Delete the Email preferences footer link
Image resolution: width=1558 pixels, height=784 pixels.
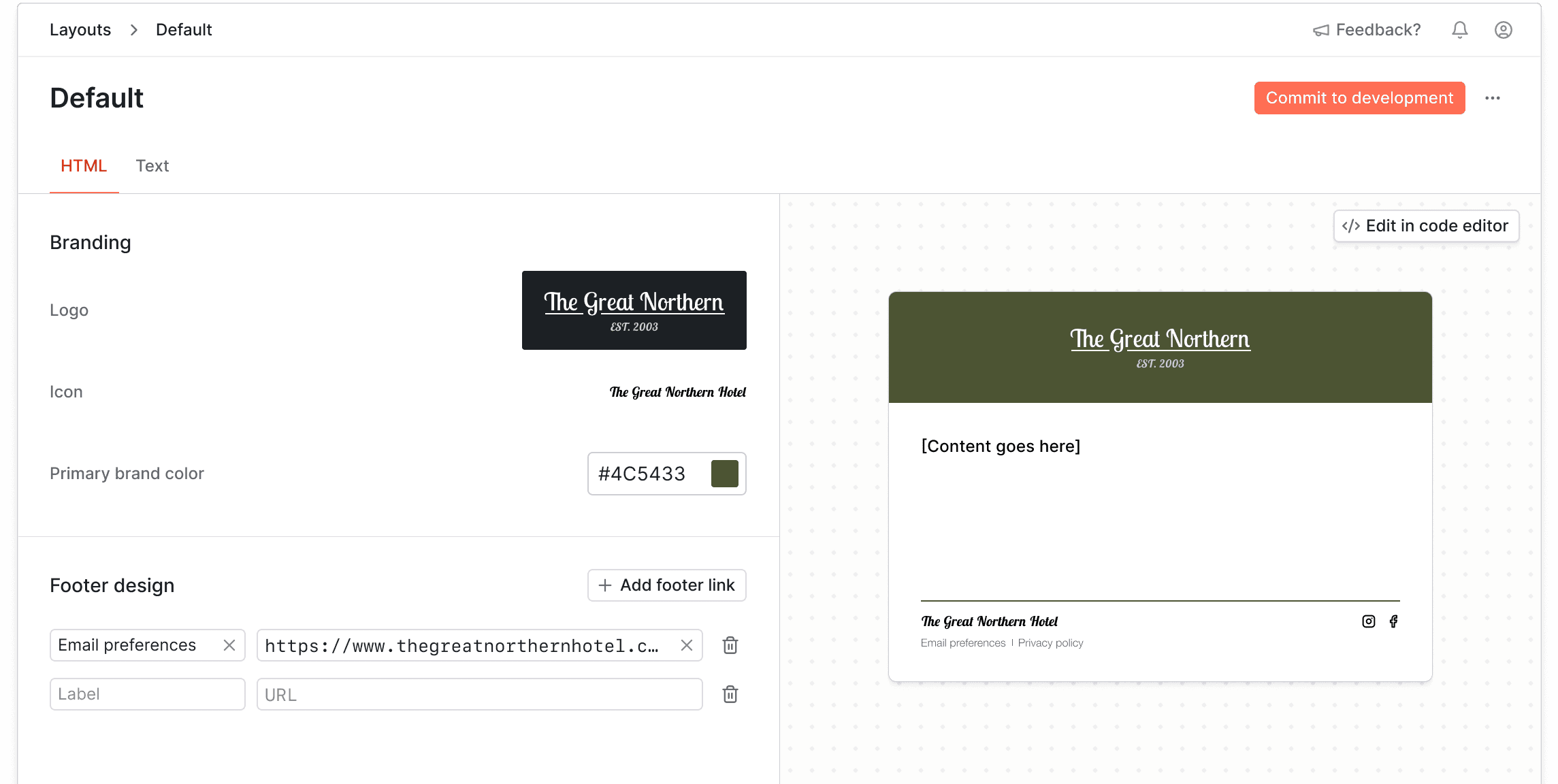click(x=729, y=645)
